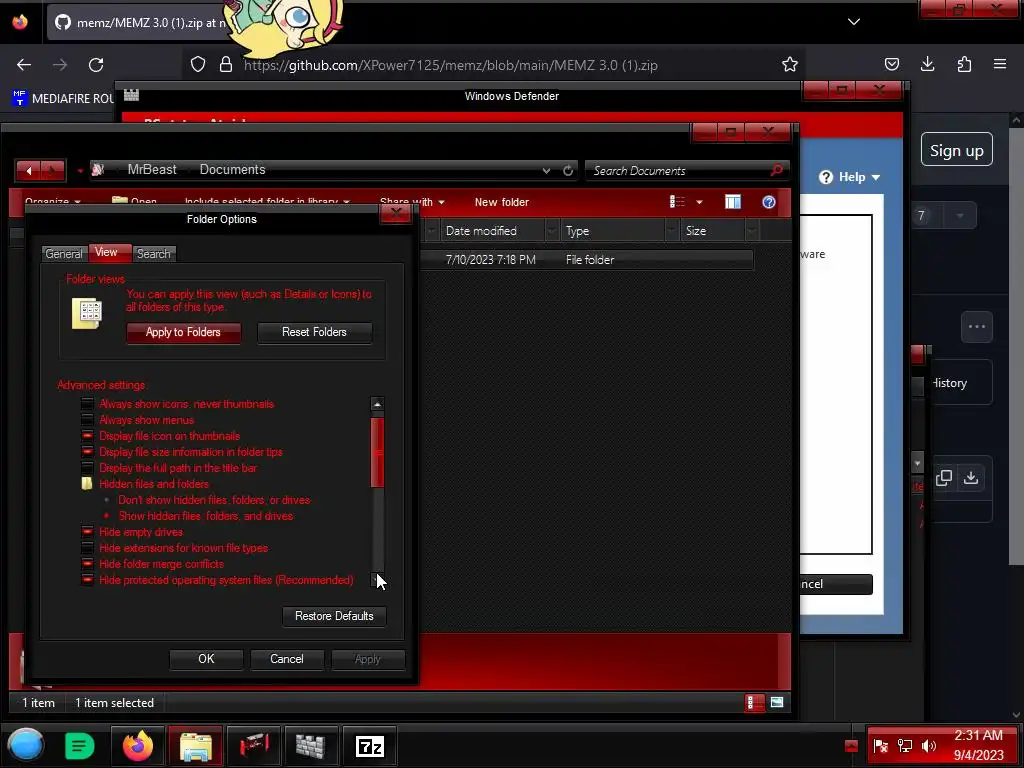This screenshot has height=768, width=1024.
Task: Open the List all tabs chevron
Action: tap(854, 22)
